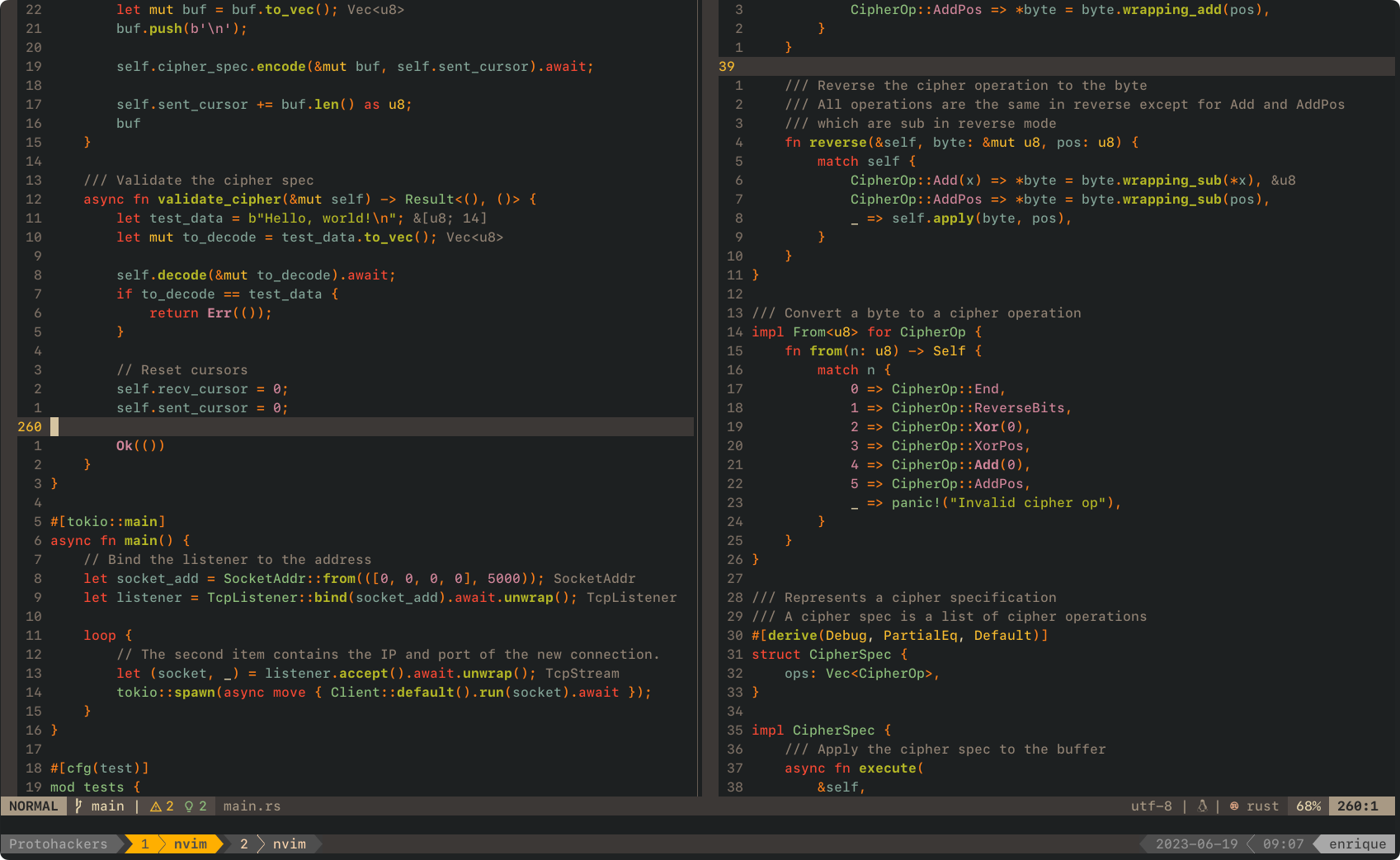This screenshot has width=1400, height=860.
Task: Click the 2023-06-19 date in tmux bar
Action: 1197,844
